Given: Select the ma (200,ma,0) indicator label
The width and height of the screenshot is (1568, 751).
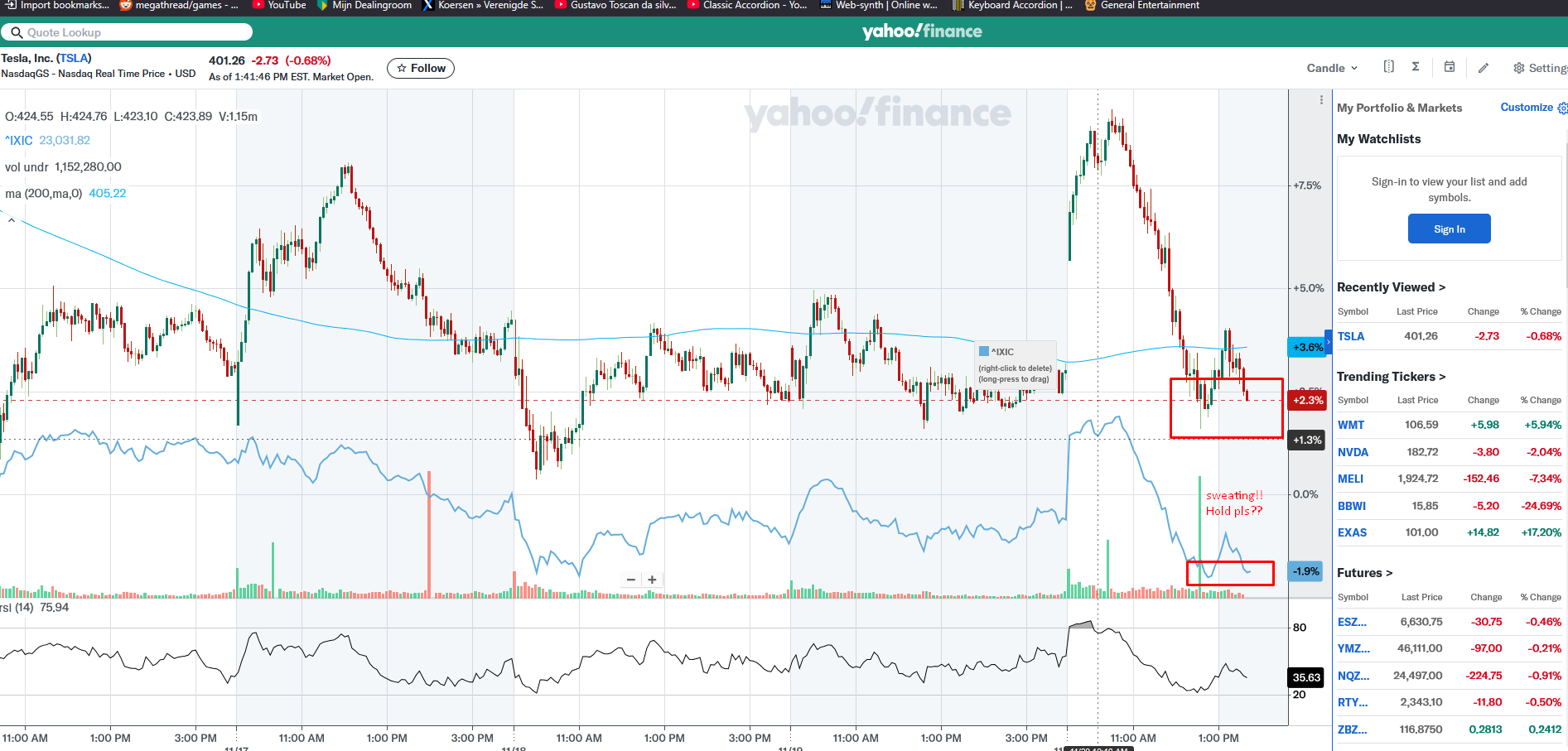Looking at the screenshot, I should click(65, 194).
